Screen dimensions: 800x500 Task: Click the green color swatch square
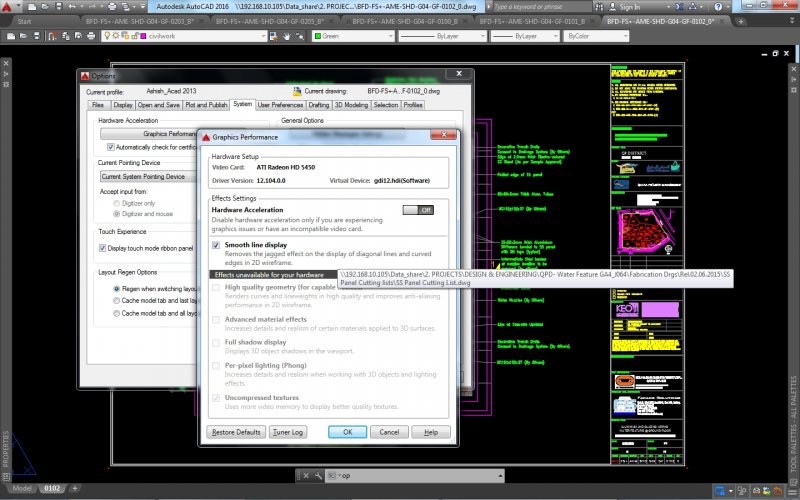pos(318,36)
